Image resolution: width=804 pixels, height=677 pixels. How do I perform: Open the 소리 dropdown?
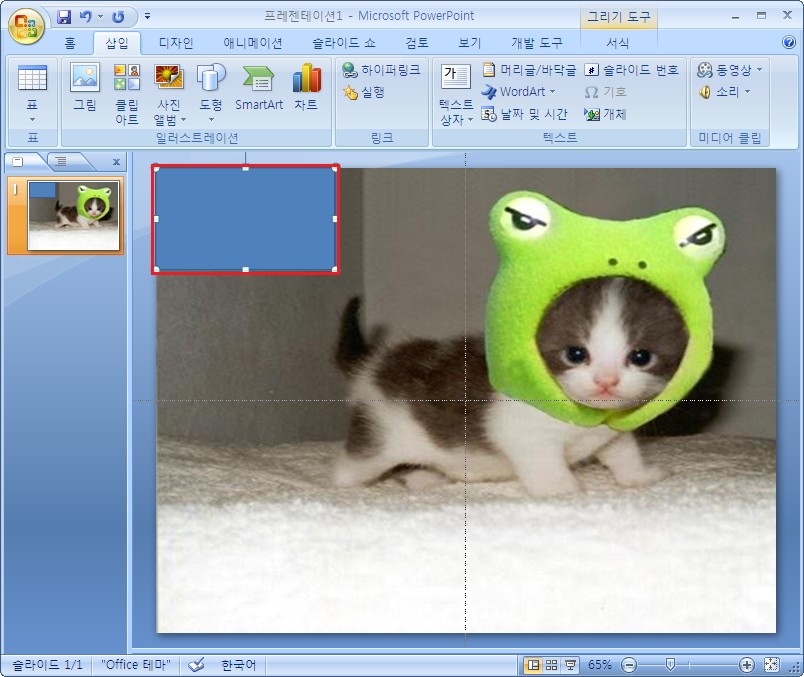pyautogui.click(x=724, y=92)
